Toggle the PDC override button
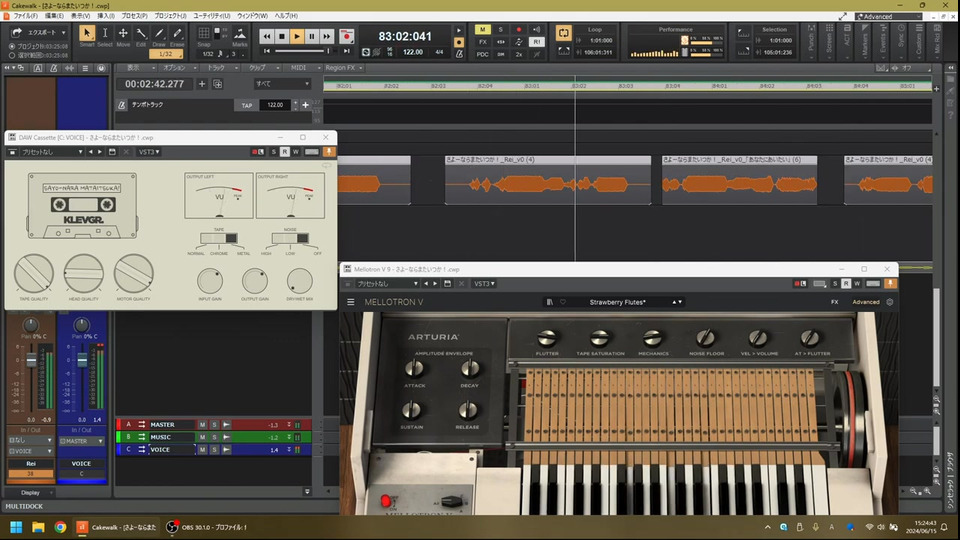960x540 pixels. coord(482,54)
